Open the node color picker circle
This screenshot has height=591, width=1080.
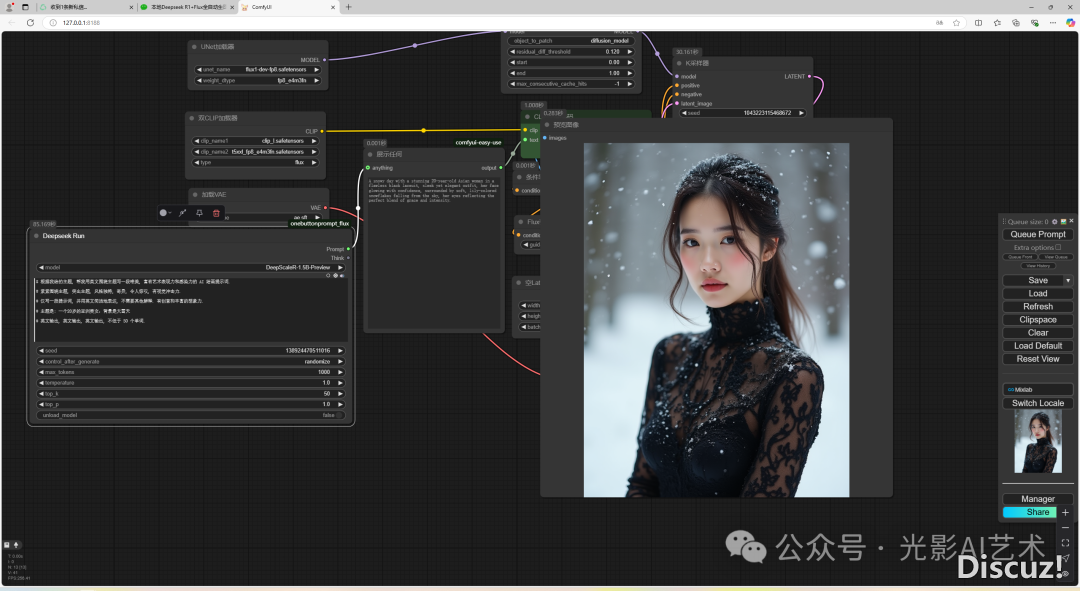coord(163,213)
